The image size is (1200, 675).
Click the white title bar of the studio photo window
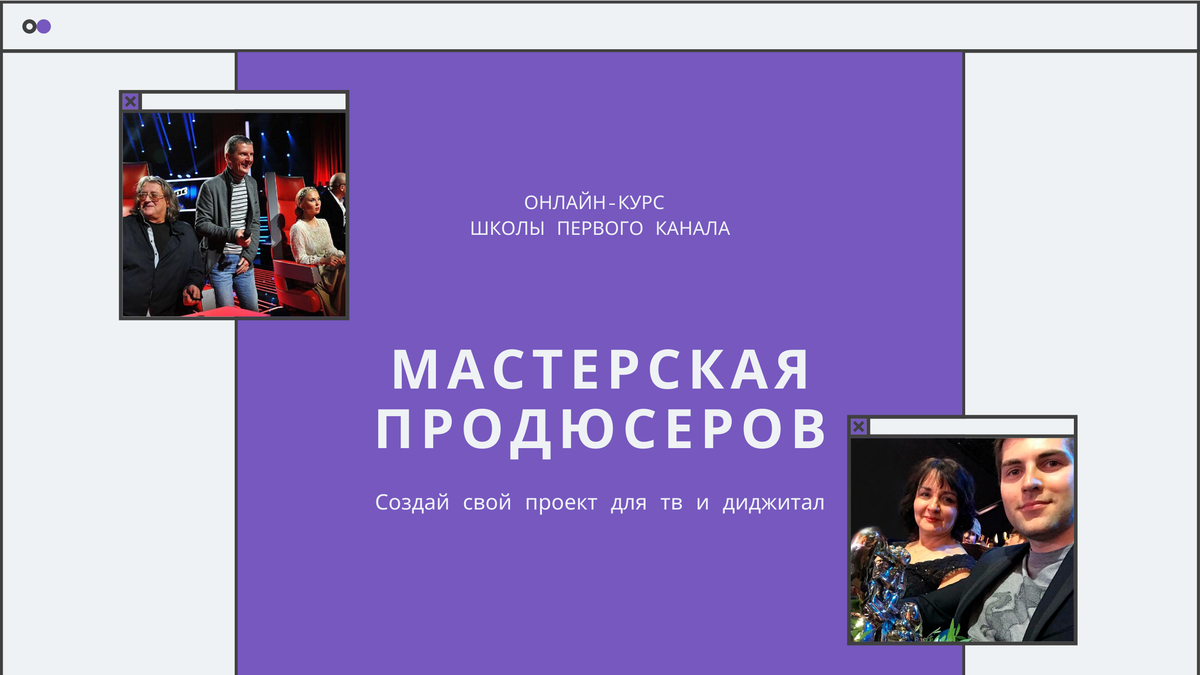[243, 101]
